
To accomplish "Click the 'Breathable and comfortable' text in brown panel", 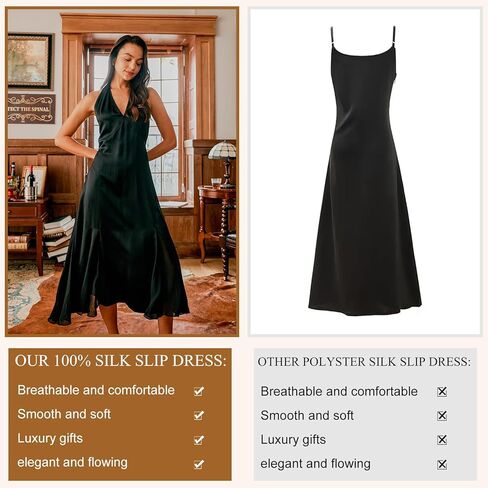I will 96,390.
